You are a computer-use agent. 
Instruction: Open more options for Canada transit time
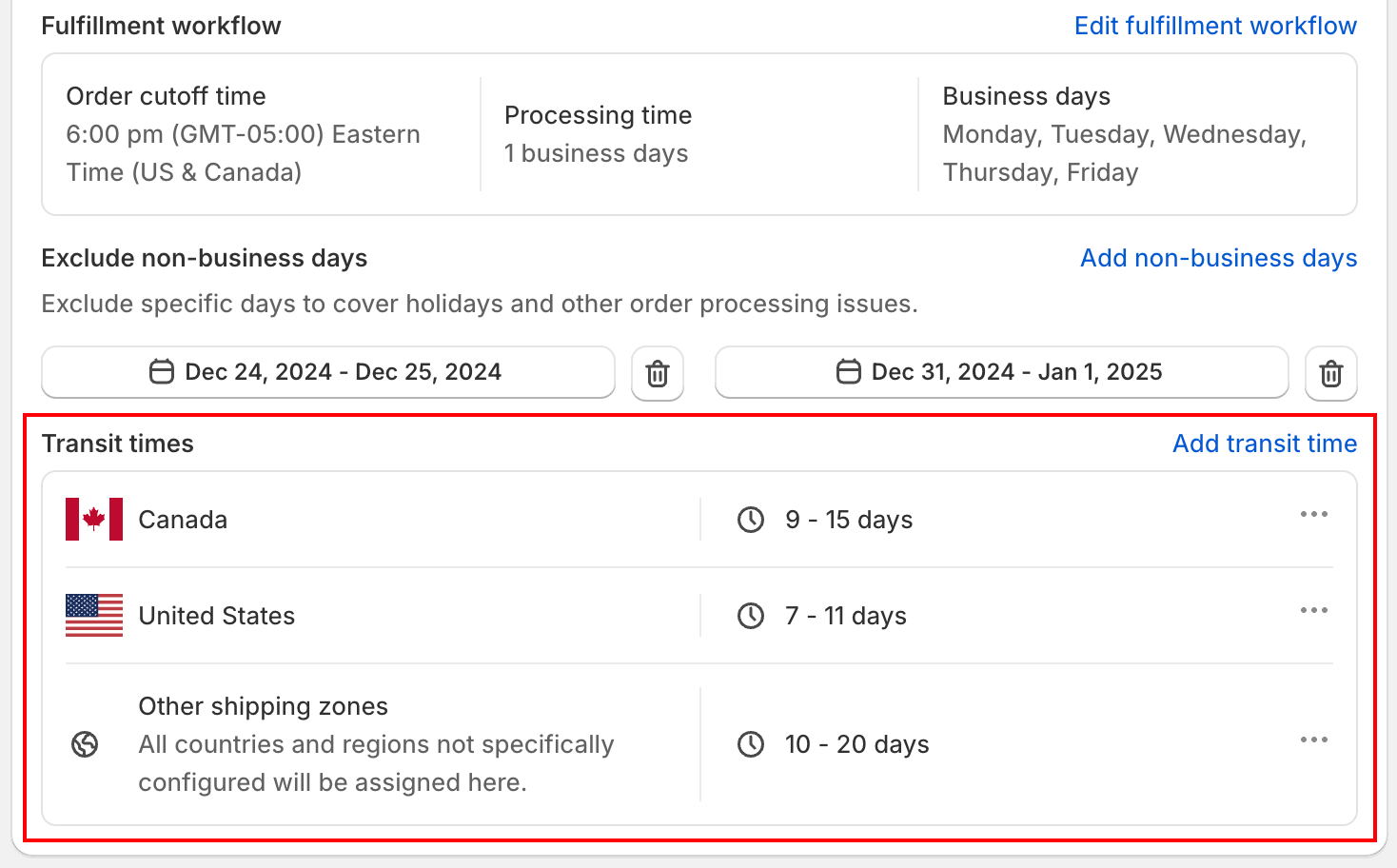1314,514
